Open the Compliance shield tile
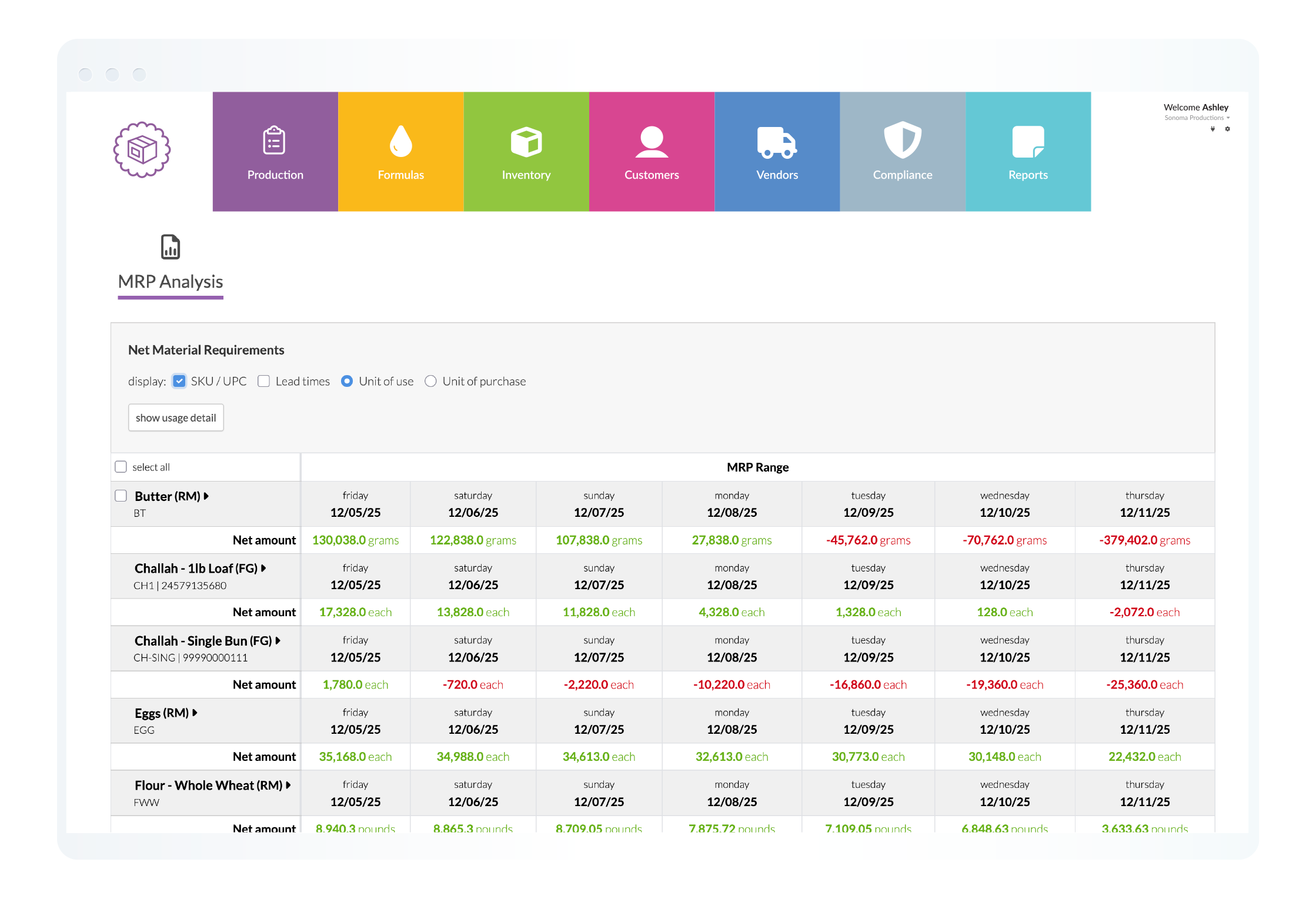The width and height of the screenshot is (1316, 899). [x=902, y=152]
